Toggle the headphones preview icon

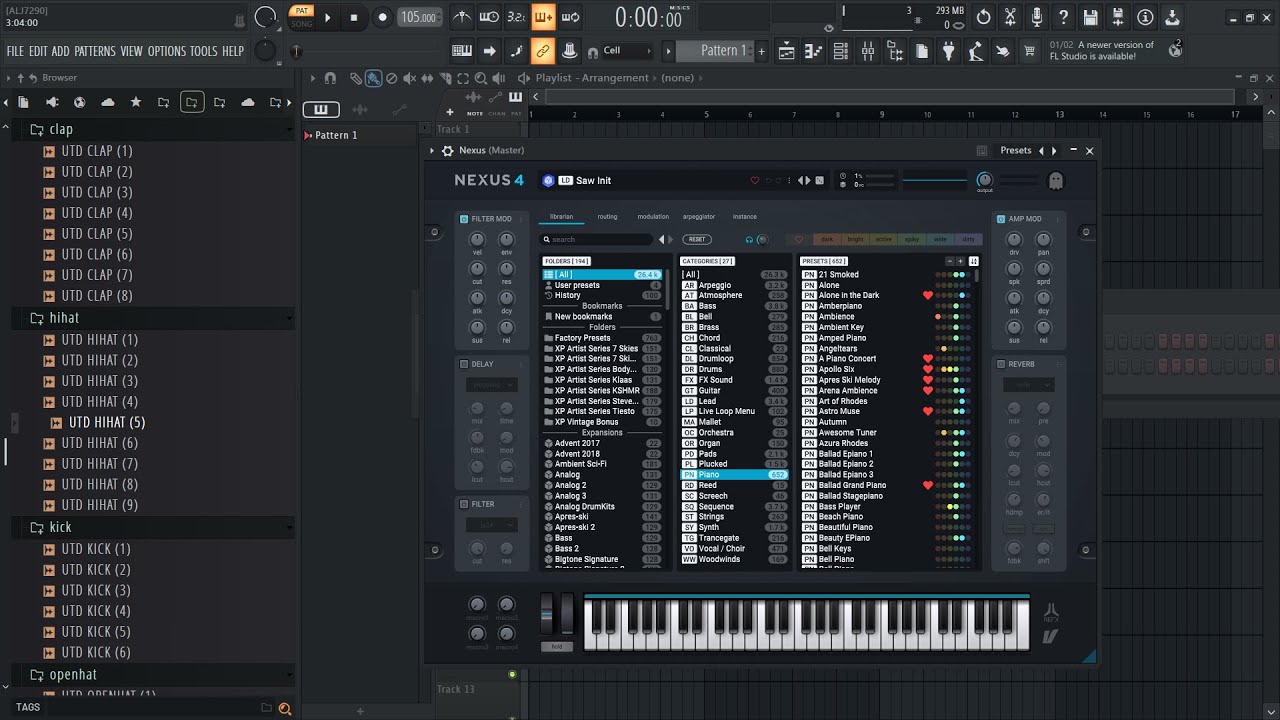tap(749, 240)
